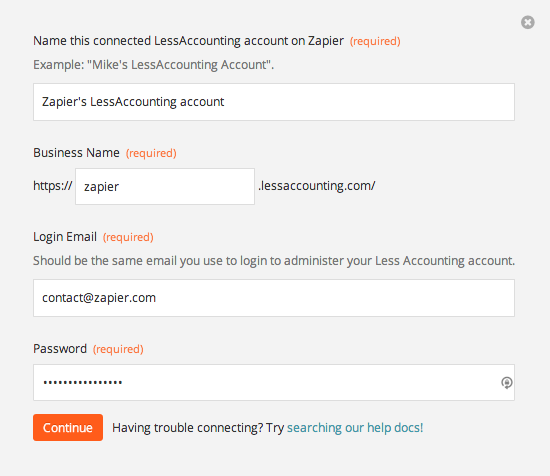Close the LessAccounting connection dialog
Image resolution: width=550 pixels, height=476 pixels.
click(x=528, y=22)
